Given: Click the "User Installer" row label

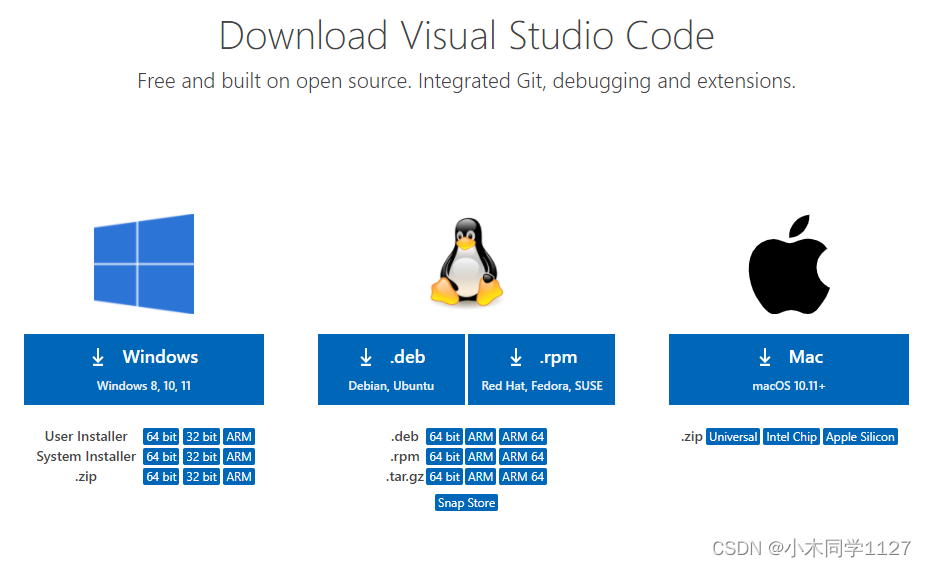Looking at the screenshot, I should pyautogui.click(x=86, y=436).
